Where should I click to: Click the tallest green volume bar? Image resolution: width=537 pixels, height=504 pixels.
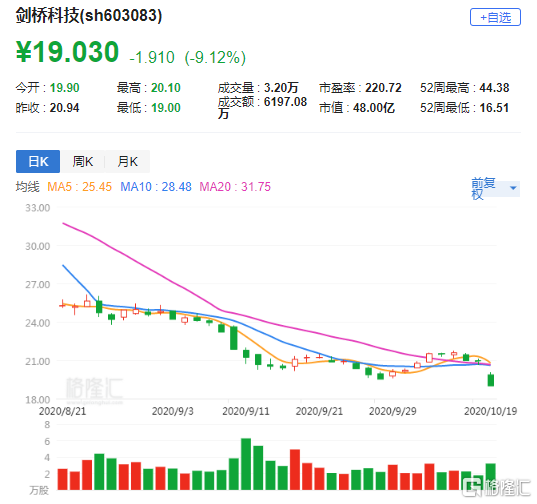click(x=246, y=464)
